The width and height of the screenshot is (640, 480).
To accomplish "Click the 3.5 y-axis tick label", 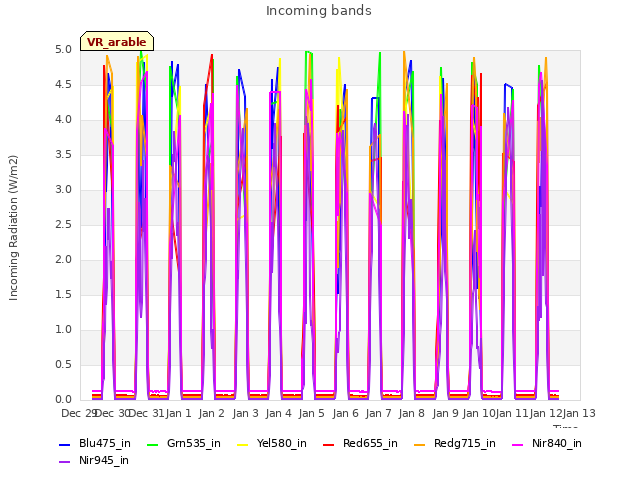I will pyautogui.click(x=63, y=155).
